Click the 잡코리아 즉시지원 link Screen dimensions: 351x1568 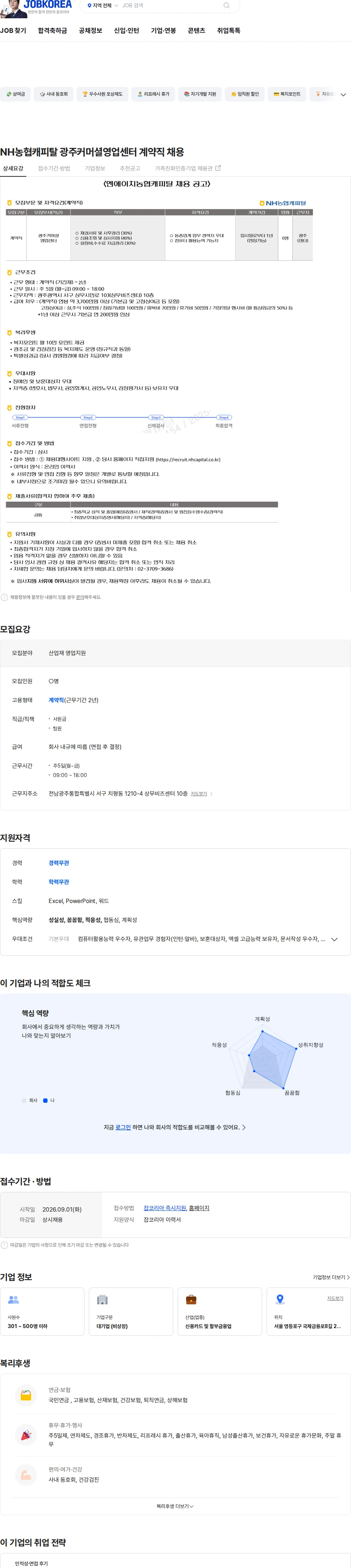coord(165,1208)
